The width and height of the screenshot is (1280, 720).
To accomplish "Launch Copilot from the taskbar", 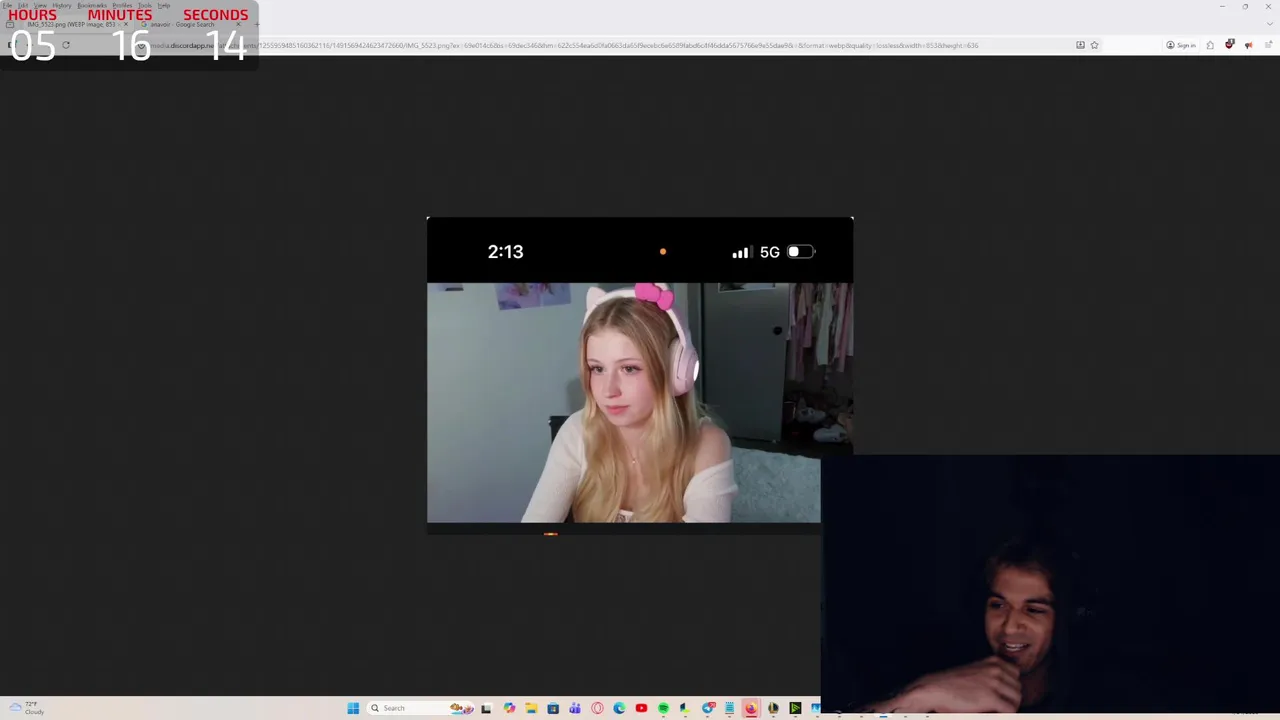I will coord(509,708).
